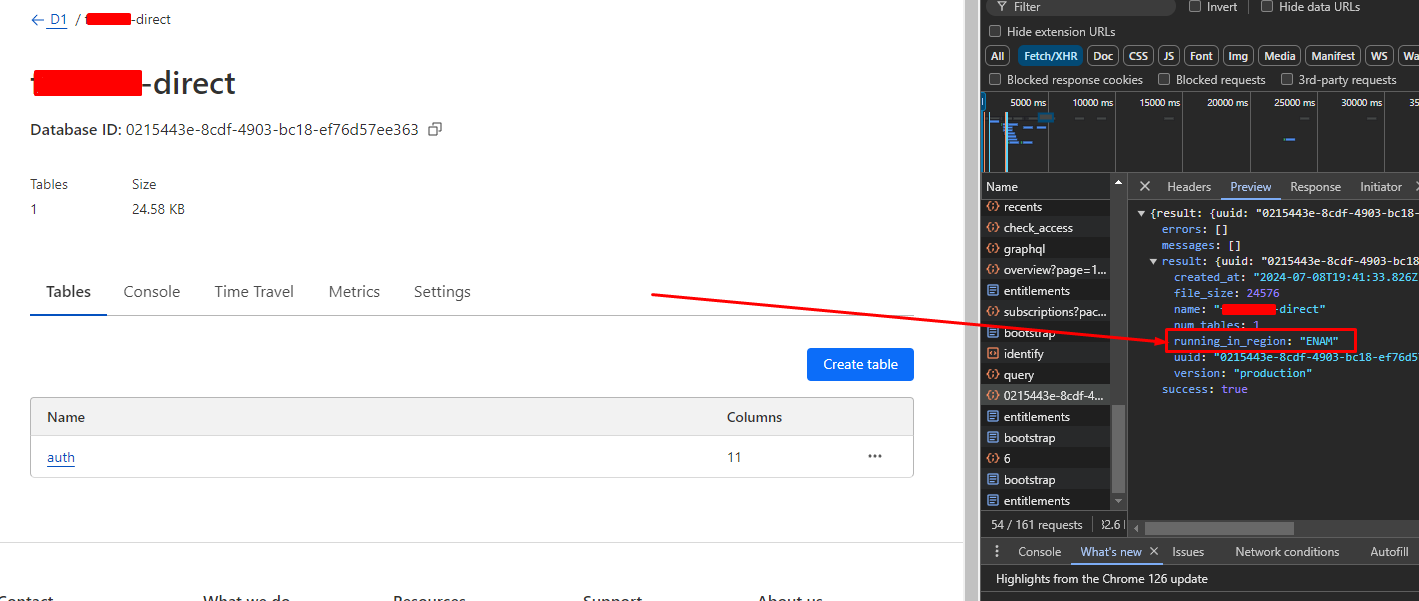Open the ellipsis menu for the auth table
This screenshot has height=601, width=1419.
click(875, 456)
